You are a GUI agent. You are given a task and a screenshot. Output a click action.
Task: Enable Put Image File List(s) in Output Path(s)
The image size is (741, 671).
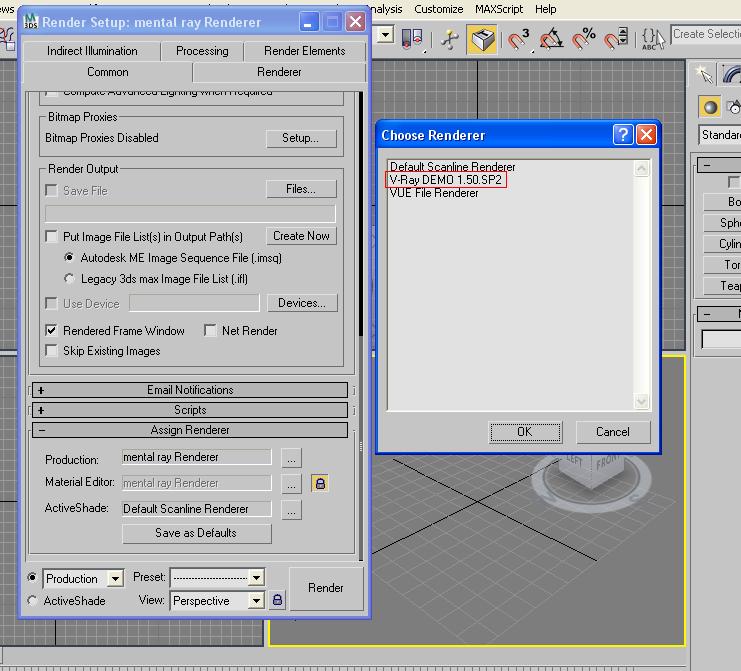[52, 237]
